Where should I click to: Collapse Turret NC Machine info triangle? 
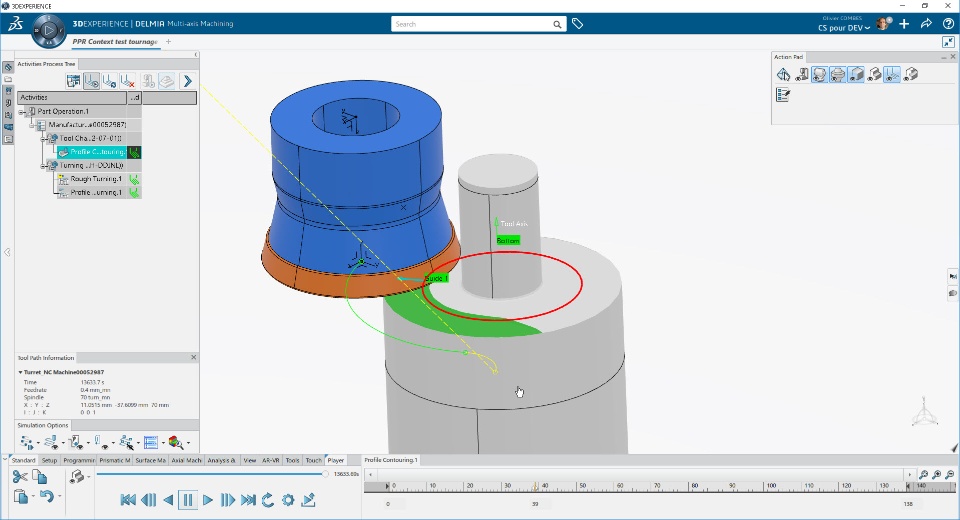[20, 372]
